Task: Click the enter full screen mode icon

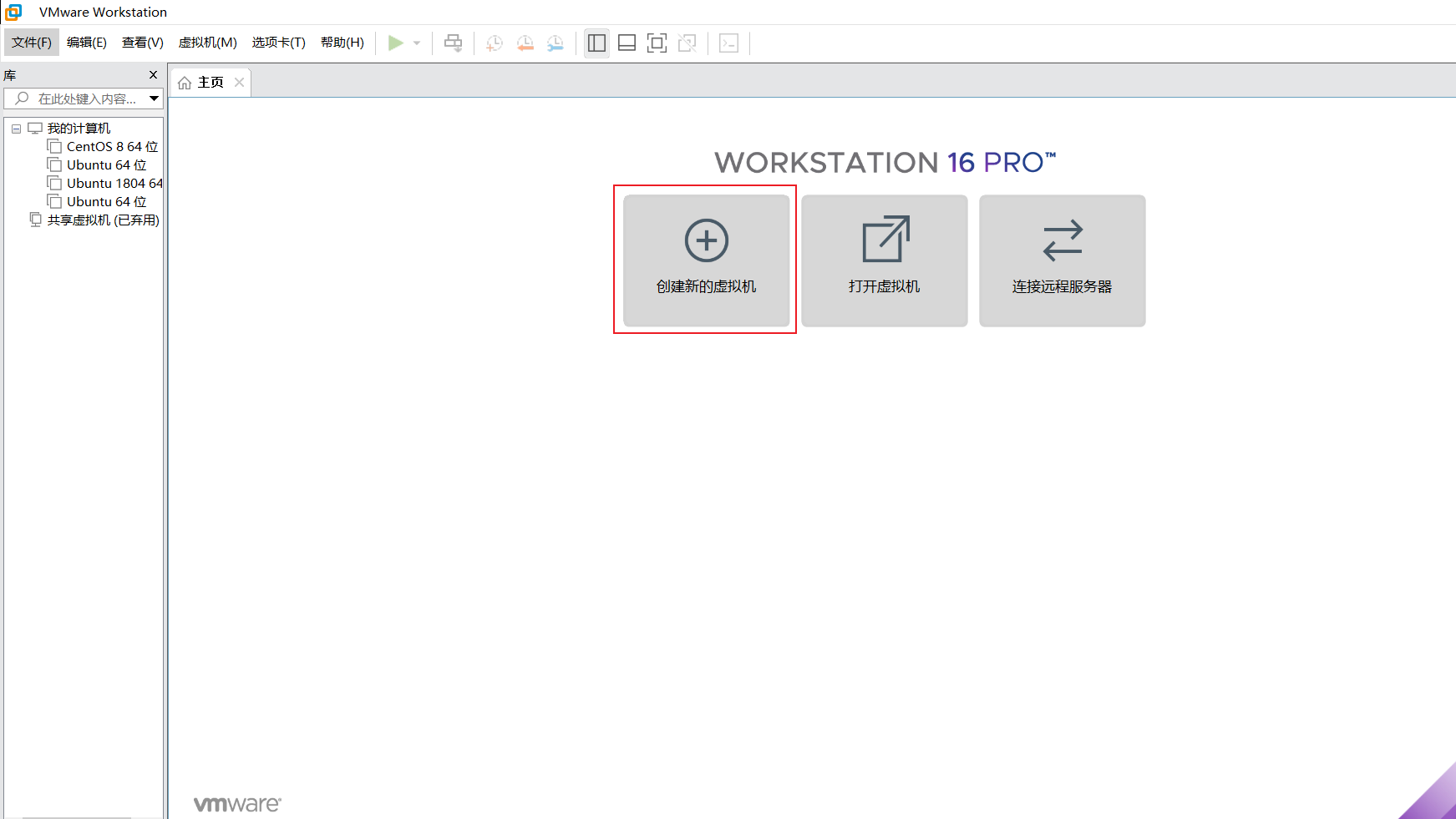Action: pyautogui.click(x=657, y=43)
